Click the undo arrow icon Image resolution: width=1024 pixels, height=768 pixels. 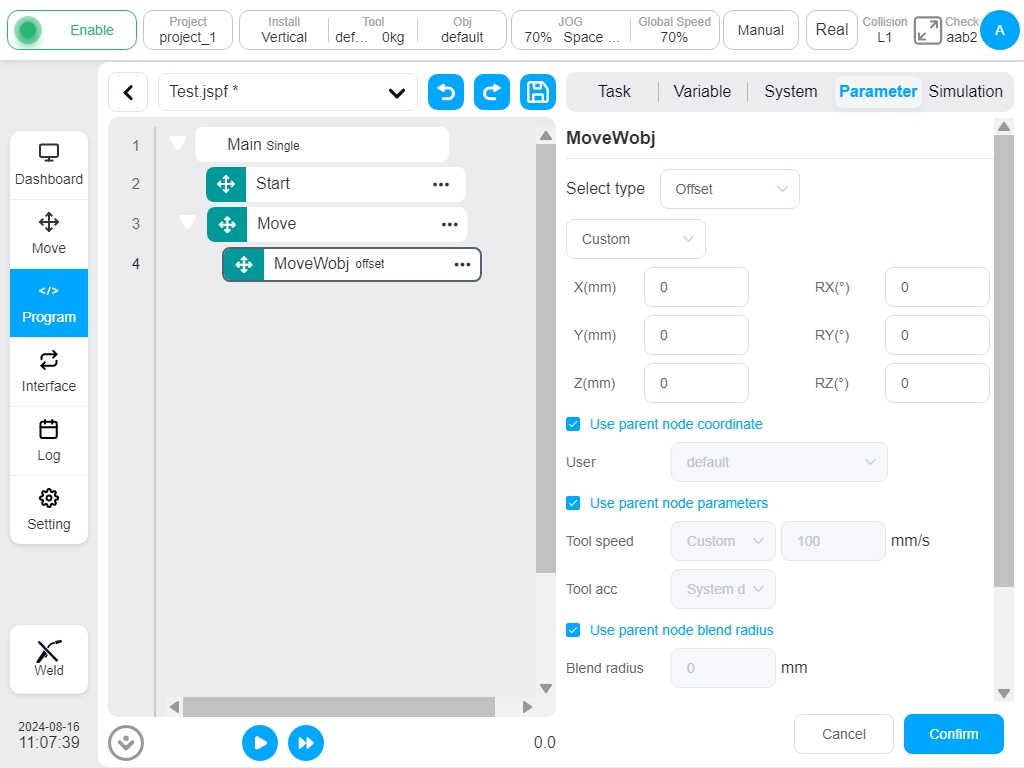[446, 92]
